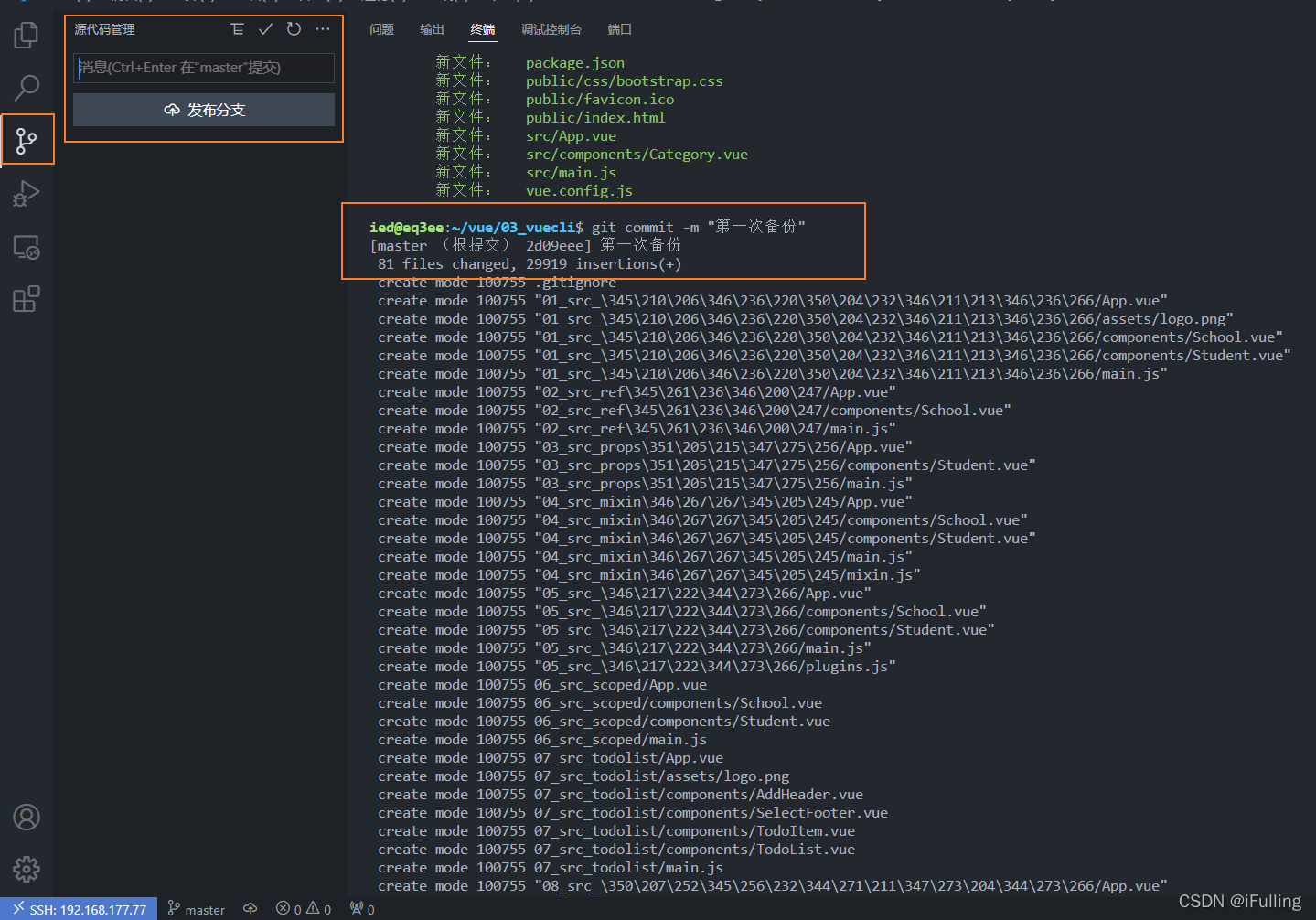Image resolution: width=1316 pixels, height=920 pixels.
Task: Open the Source Control view
Action: pyautogui.click(x=27, y=141)
